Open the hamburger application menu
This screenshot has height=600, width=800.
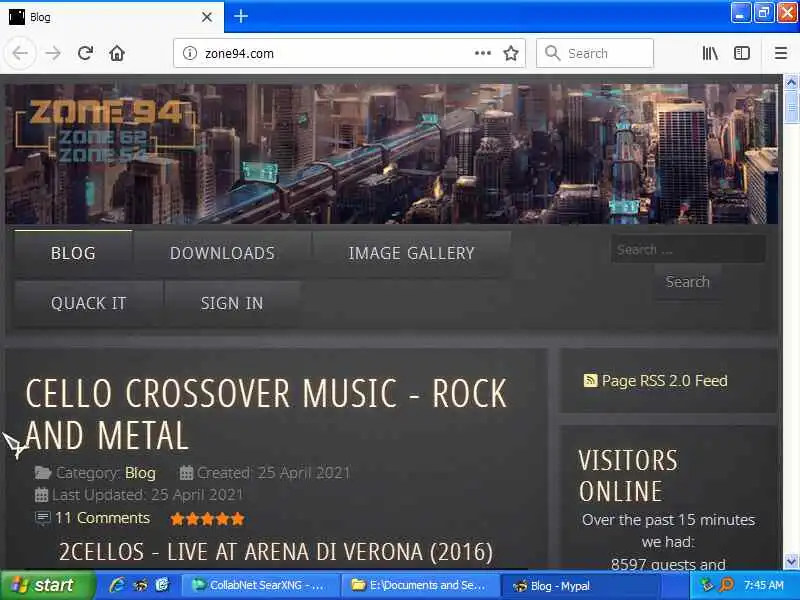[781, 53]
